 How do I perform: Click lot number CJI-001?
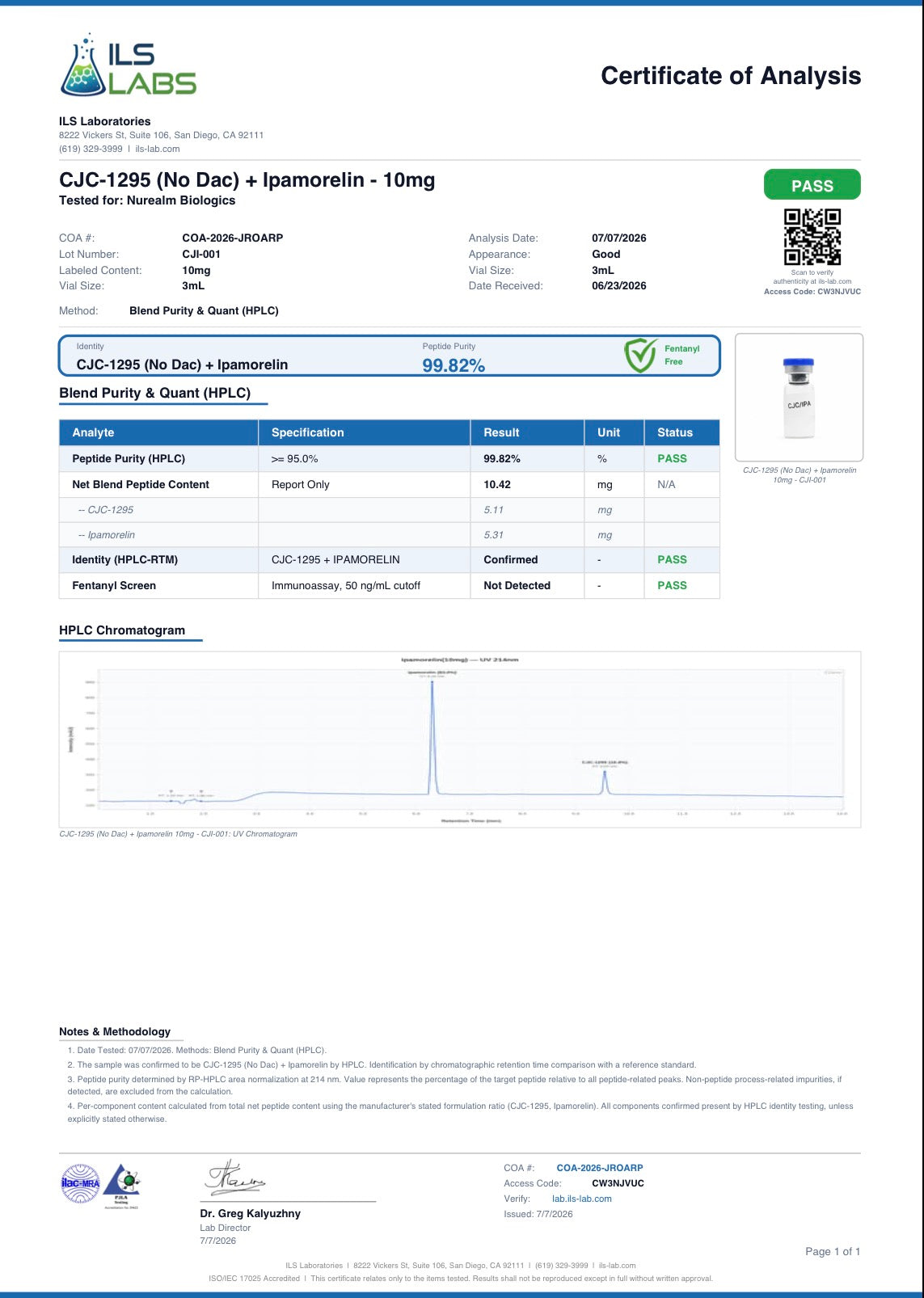pos(201,254)
